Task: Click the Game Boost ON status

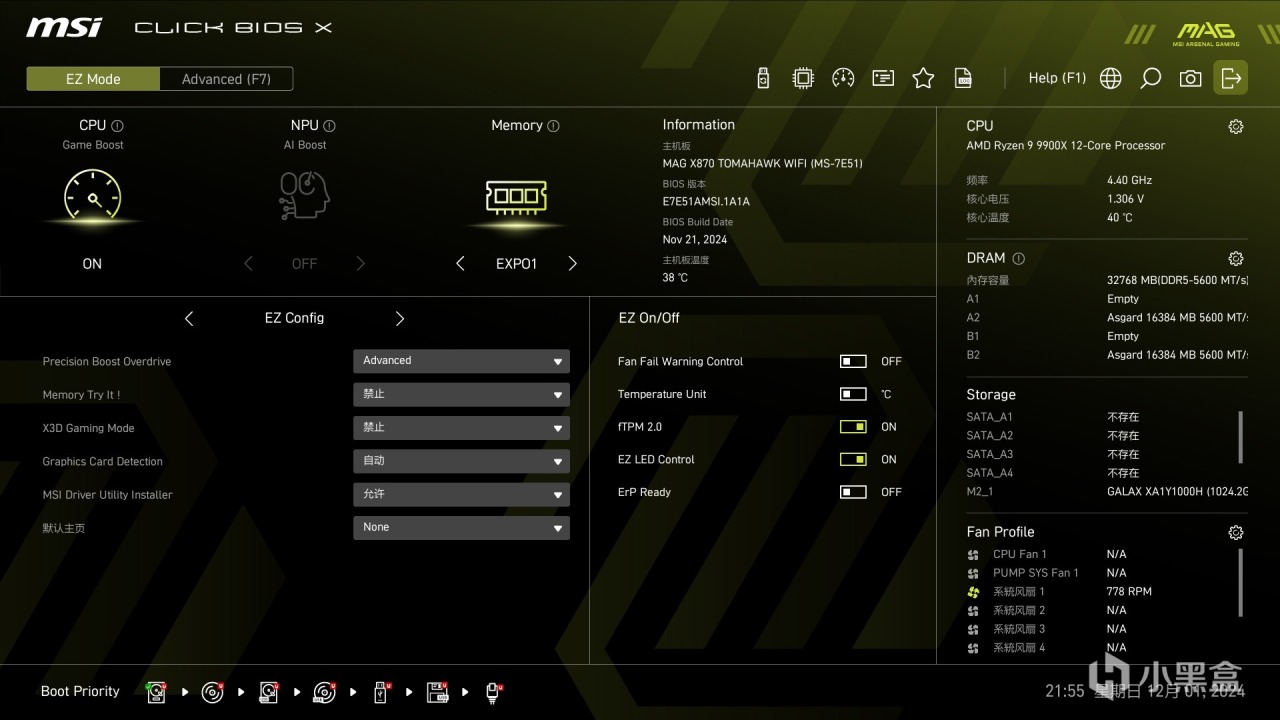Action: pyautogui.click(x=92, y=264)
